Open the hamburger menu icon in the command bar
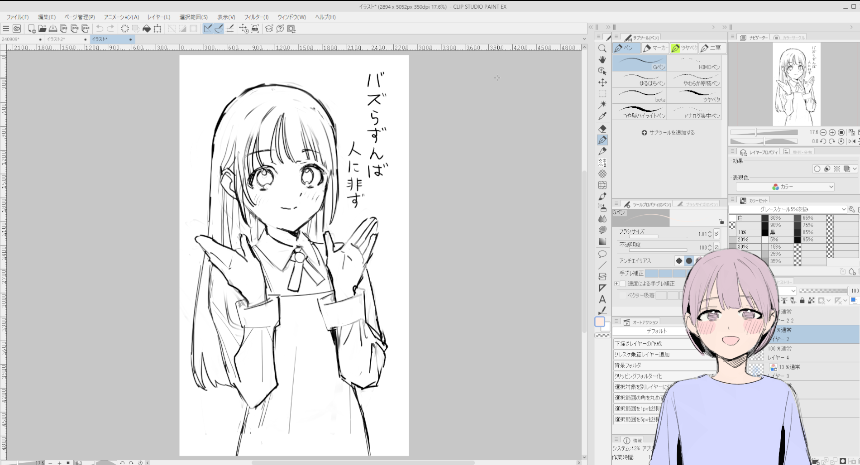860x465 pixels. [x=5, y=29]
